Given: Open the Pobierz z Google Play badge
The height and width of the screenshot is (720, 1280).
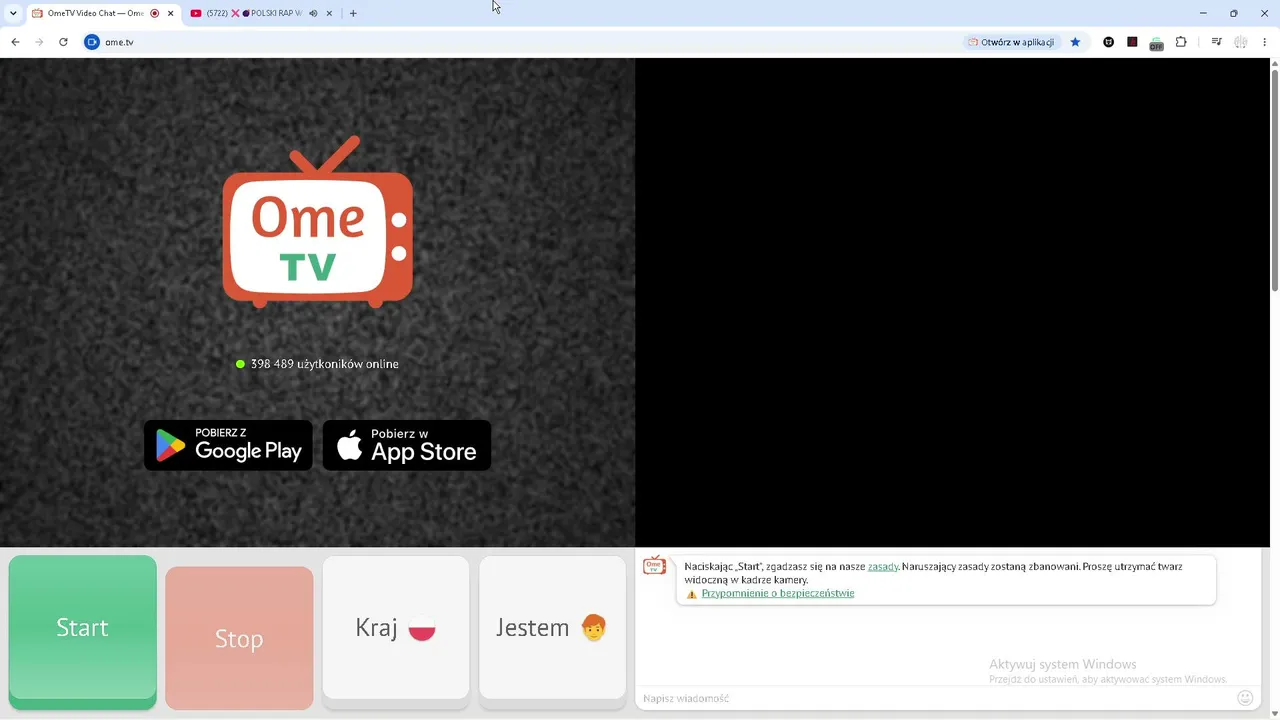Looking at the screenshot, I should tap(228, 445).
